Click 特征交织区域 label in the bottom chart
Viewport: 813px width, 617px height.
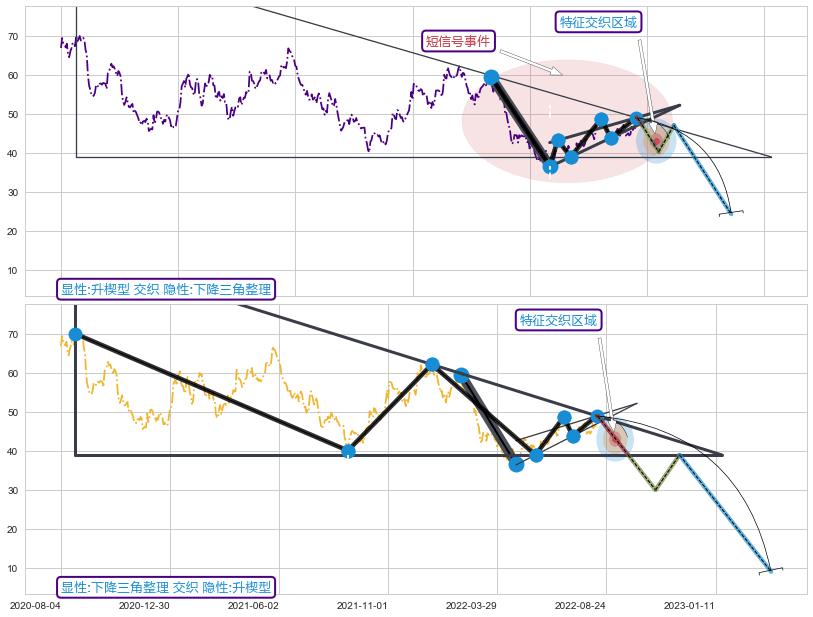[558, 320]
